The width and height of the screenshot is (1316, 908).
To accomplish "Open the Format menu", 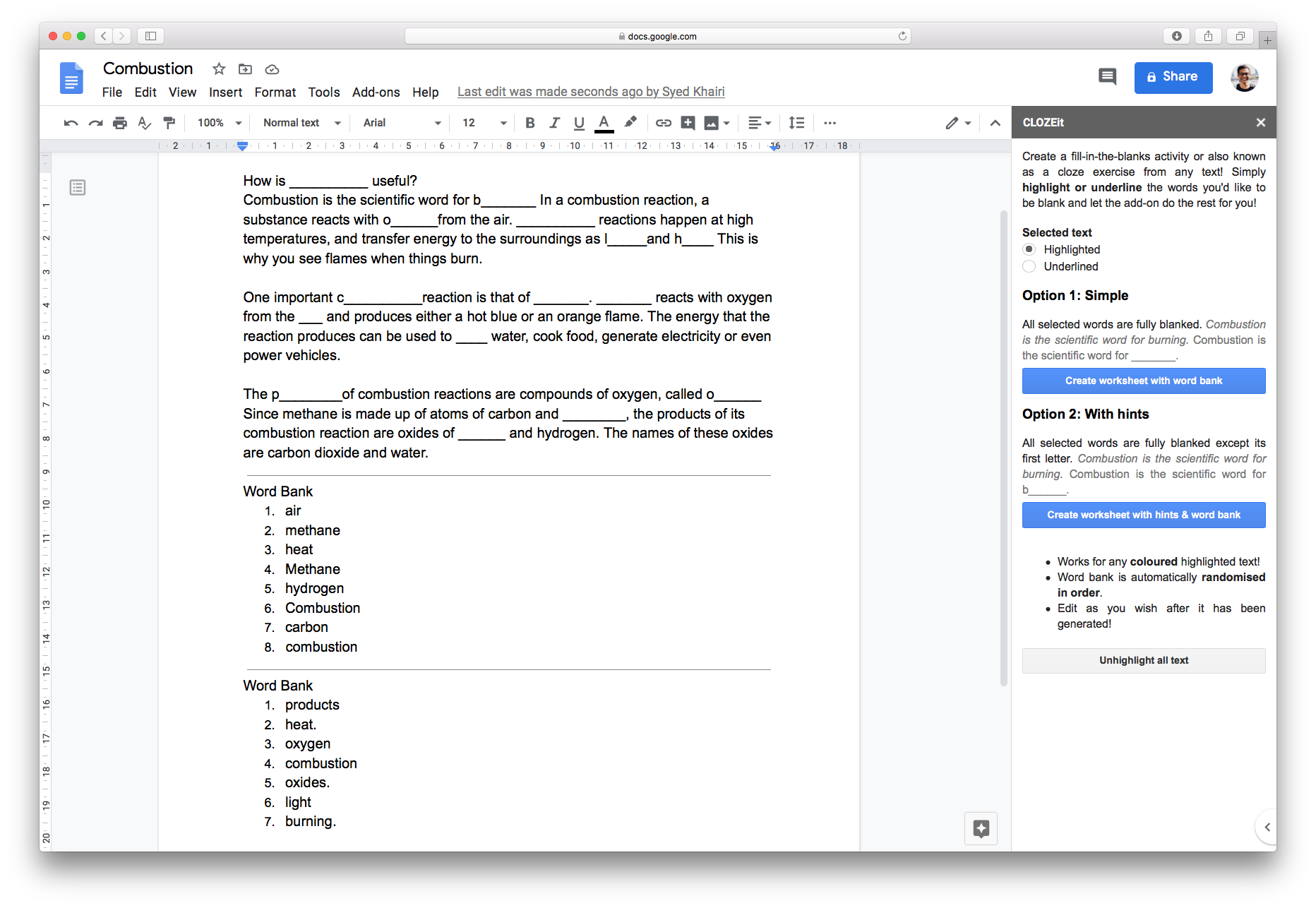I will (275, 92).
